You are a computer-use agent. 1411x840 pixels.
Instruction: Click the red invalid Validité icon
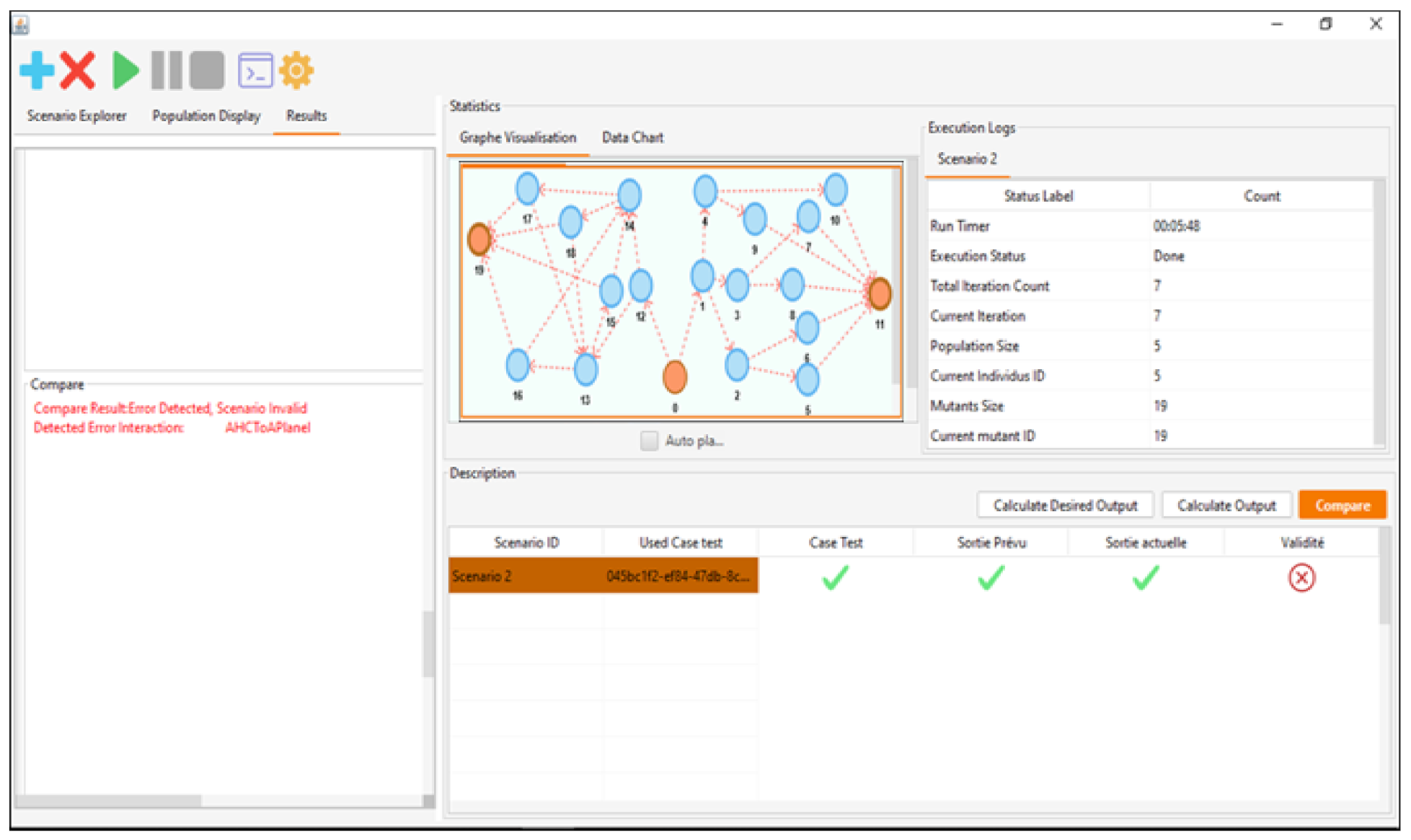[1301, 578]
